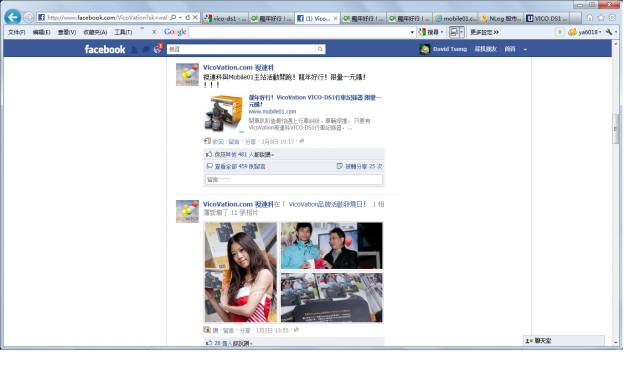Click the Facebook search field
Viewport: 640px width, 372px height.
242,49
